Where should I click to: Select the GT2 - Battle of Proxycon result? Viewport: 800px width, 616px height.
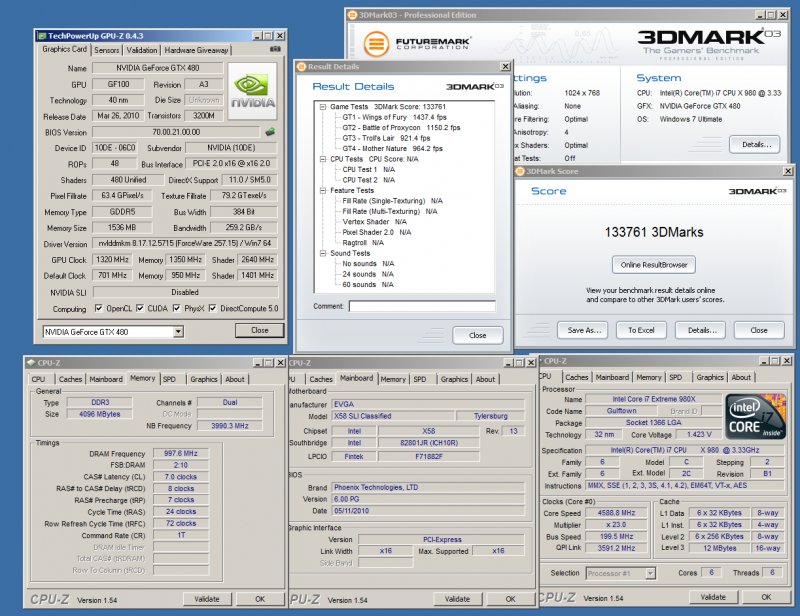click(401, 128)
